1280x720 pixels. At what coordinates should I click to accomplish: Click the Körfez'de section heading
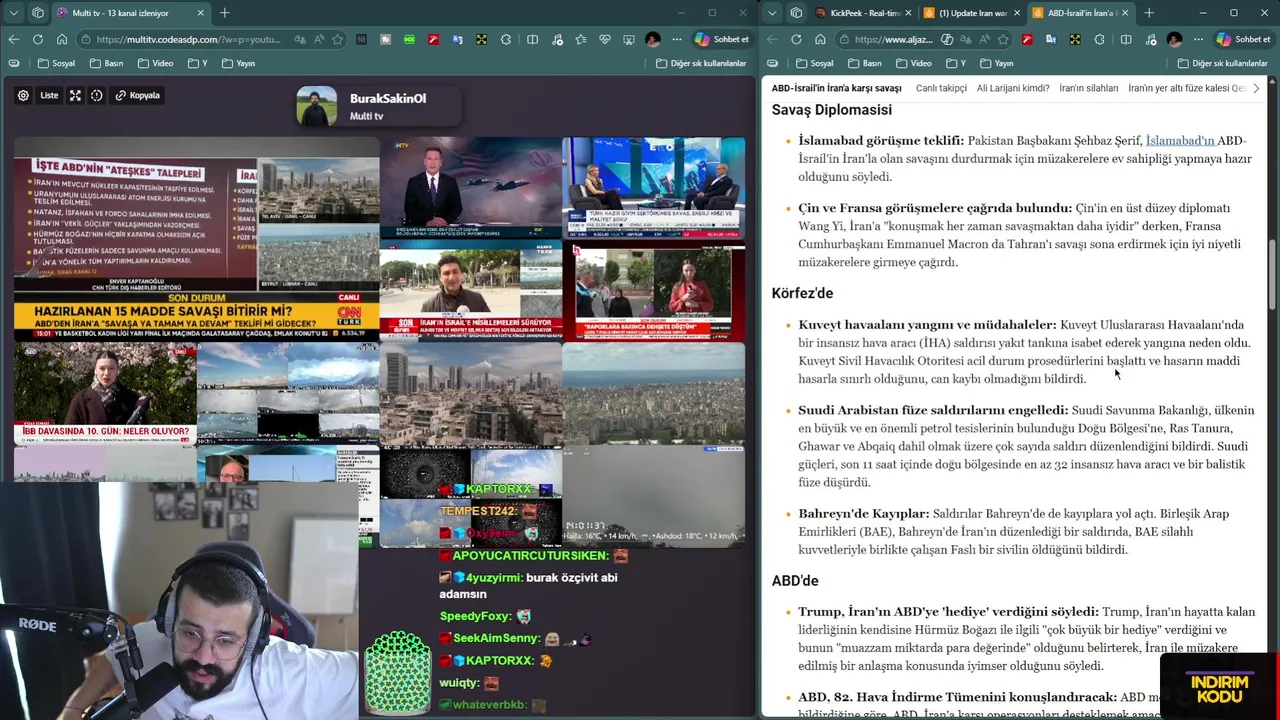point(802,293)
